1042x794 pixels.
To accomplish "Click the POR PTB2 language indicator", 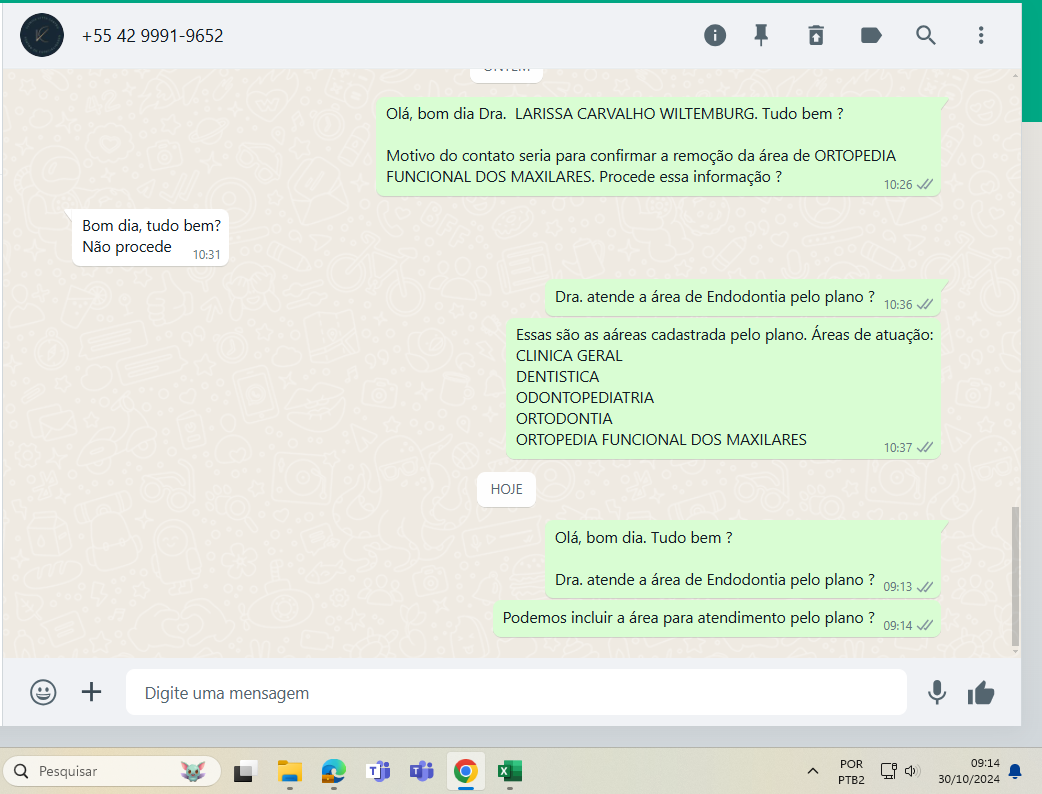I will click(x=851, y=771).
